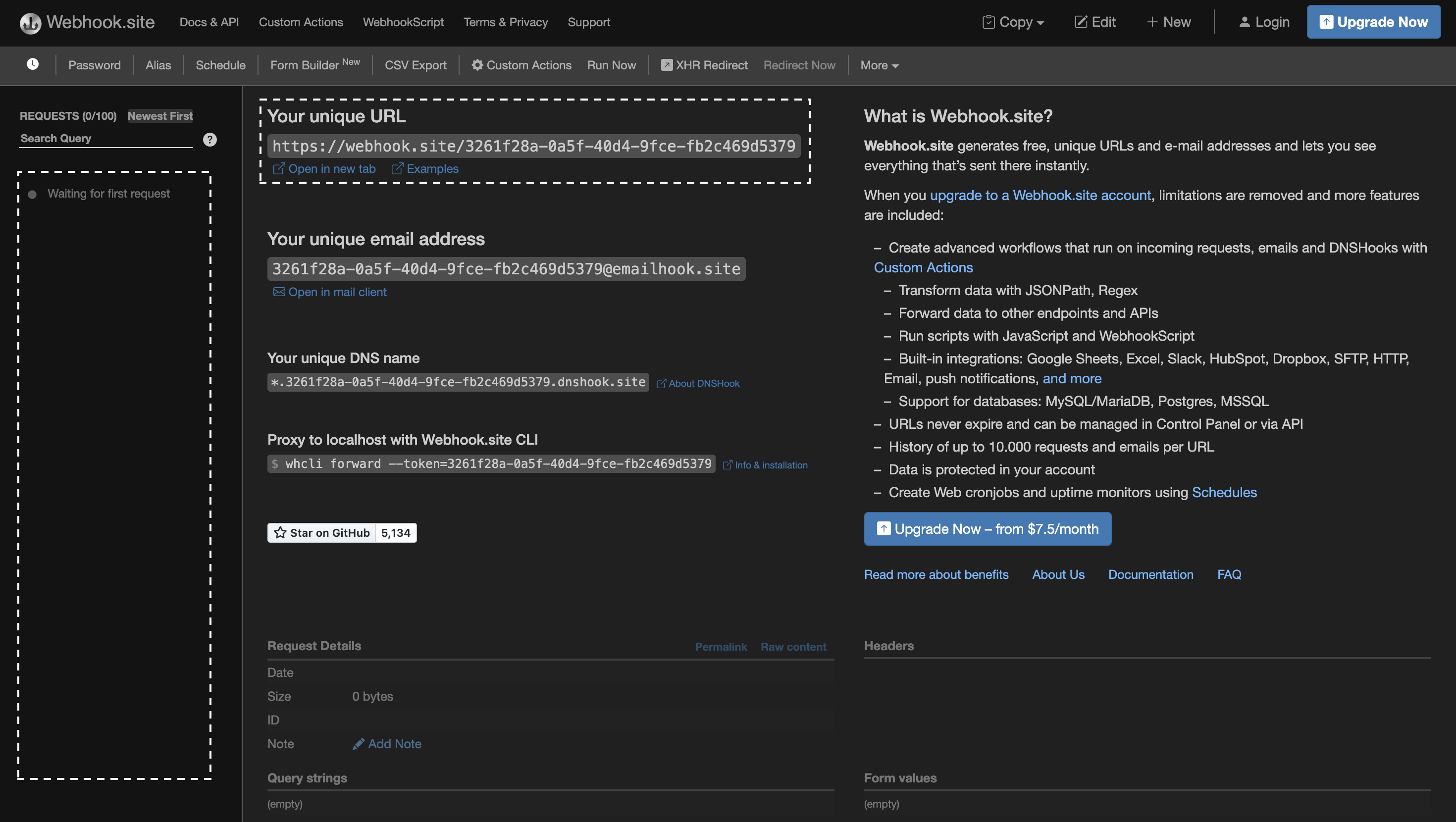This screenshot has width=1456, height=822.
Task: Open the Documentation link
Action: point(1150,574)
